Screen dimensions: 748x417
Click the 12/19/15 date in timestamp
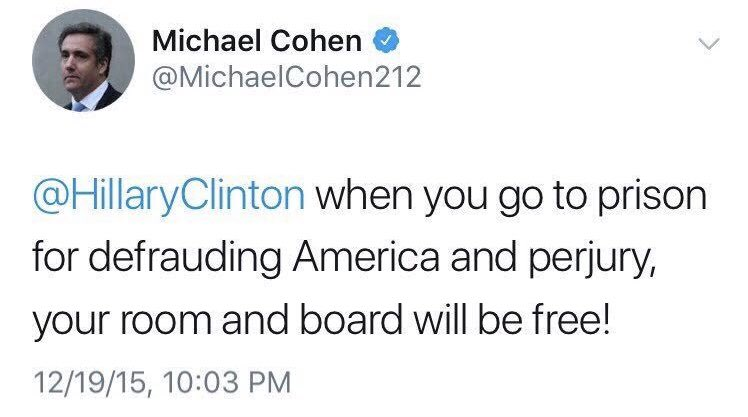pyautogui.click(x=89, y=382)
